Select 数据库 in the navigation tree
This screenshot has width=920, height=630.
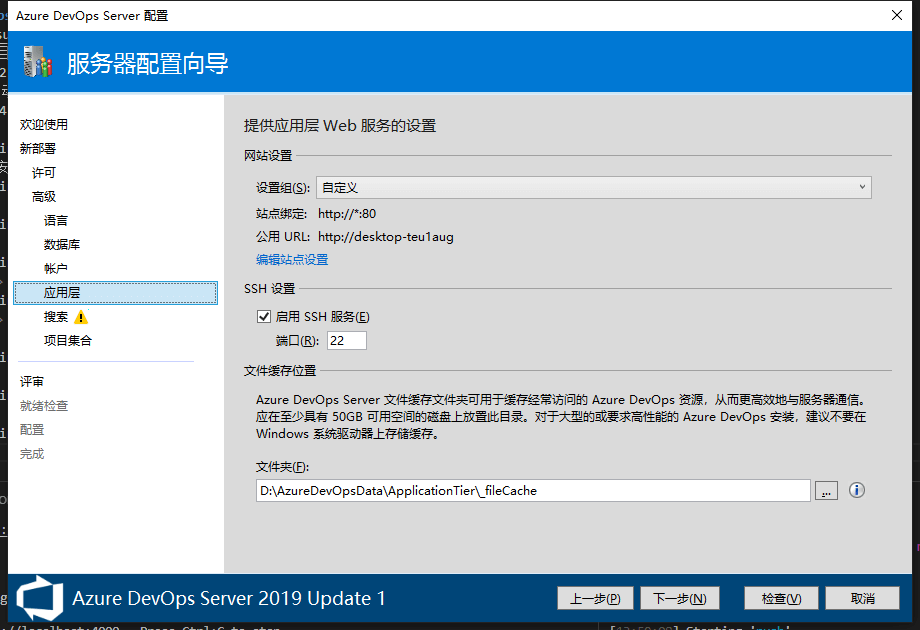coord(62,245)
